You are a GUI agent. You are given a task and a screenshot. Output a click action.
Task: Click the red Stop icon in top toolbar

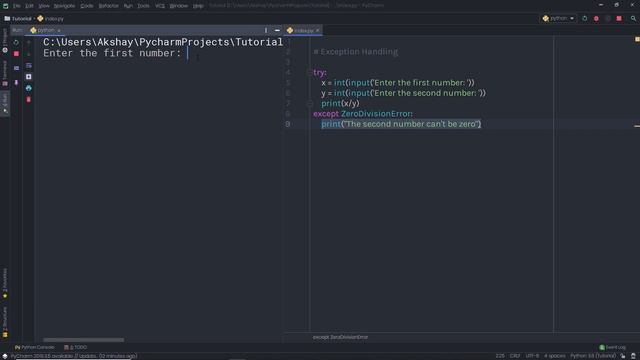click(619, 18)
